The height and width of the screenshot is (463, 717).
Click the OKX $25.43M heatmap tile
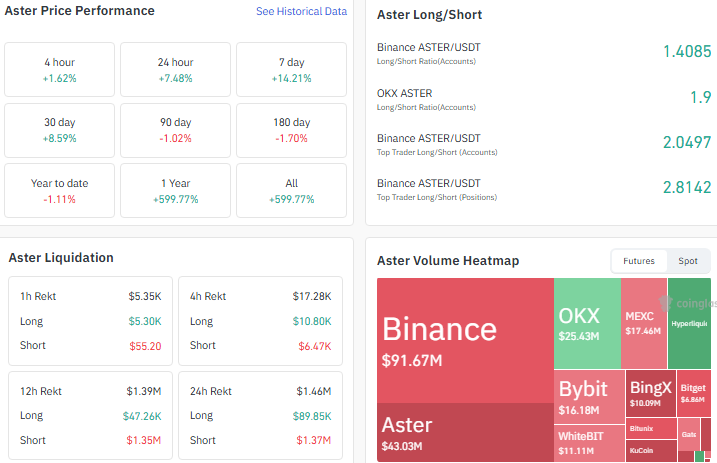tap(588, 323)
